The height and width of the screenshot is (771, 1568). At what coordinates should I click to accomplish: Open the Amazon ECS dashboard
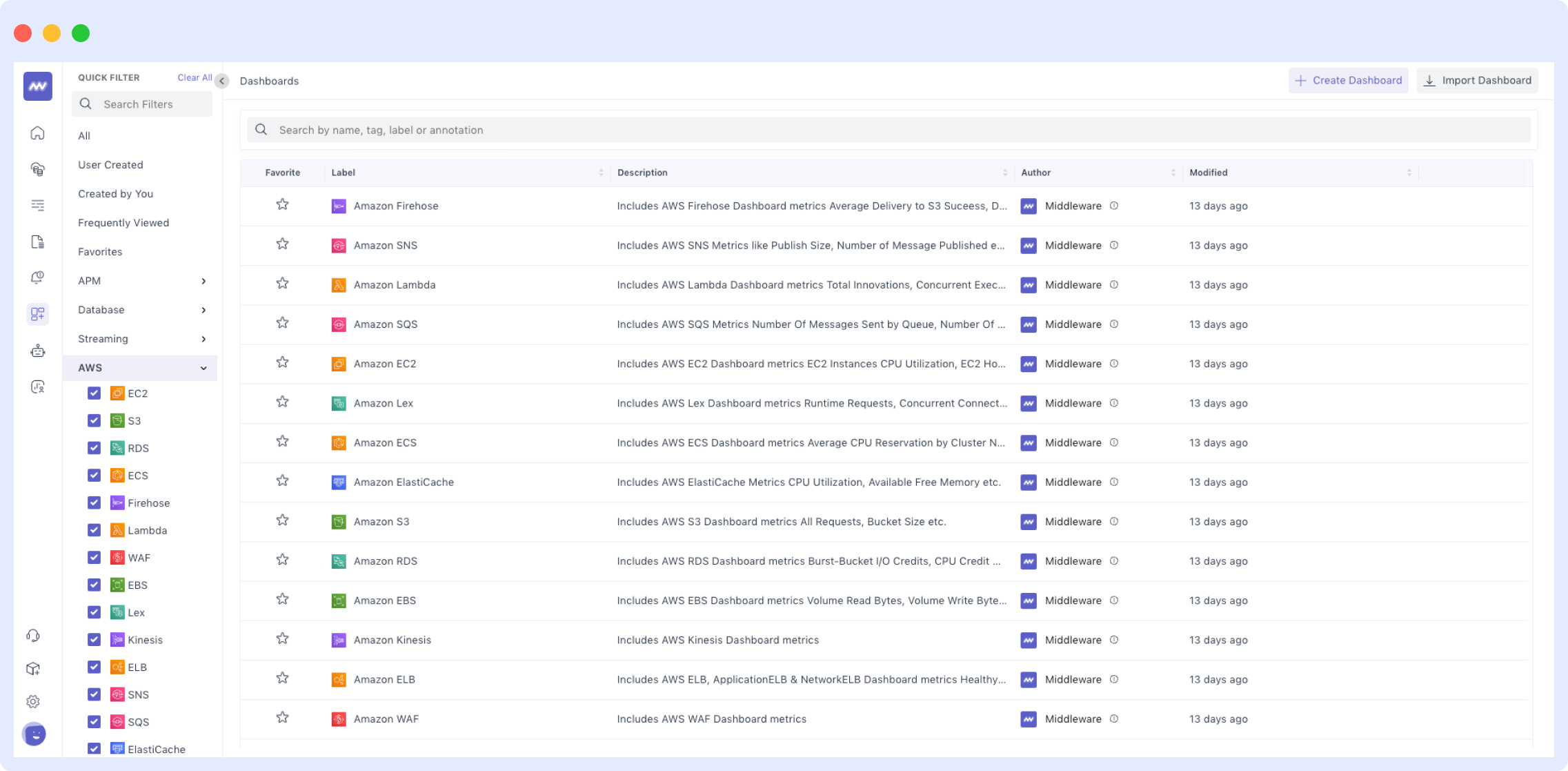[385, 442]
